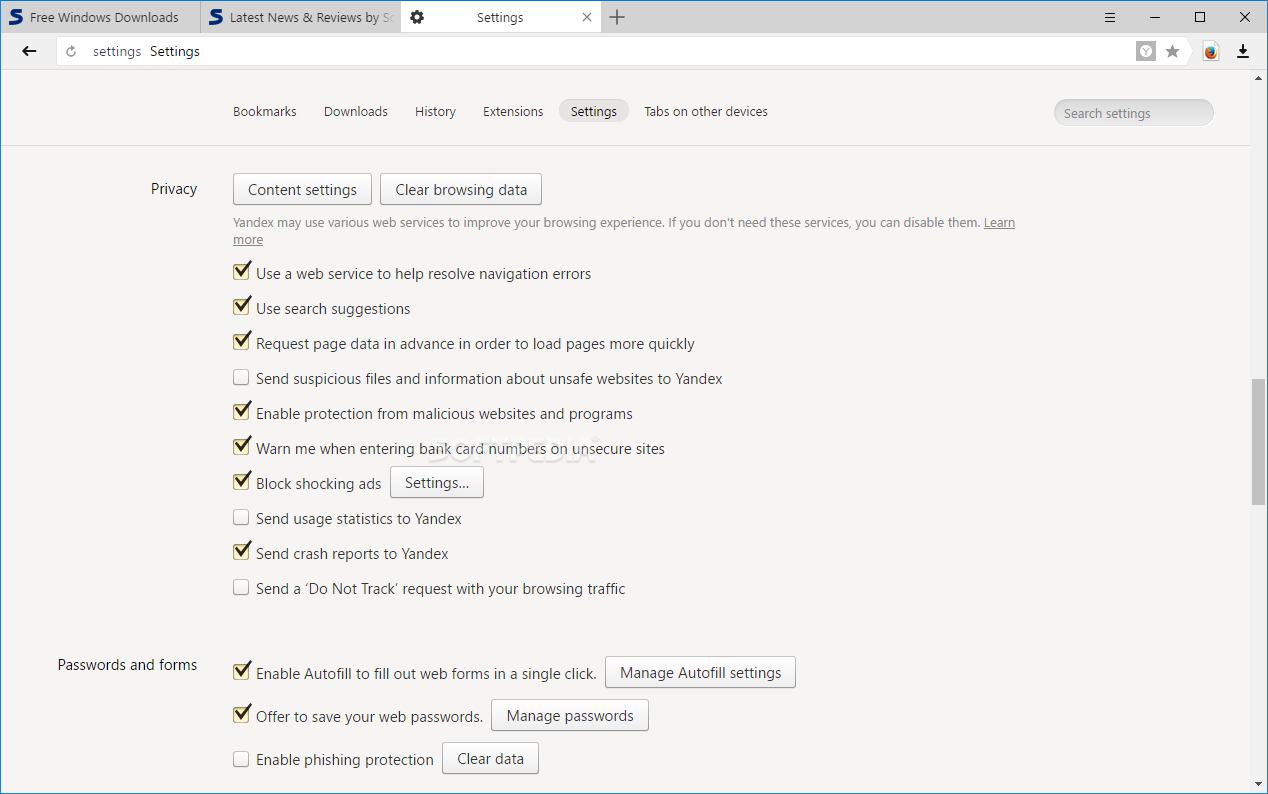Click Manage passwords button
1268x794 pixels.
click(x=570, y=716)
